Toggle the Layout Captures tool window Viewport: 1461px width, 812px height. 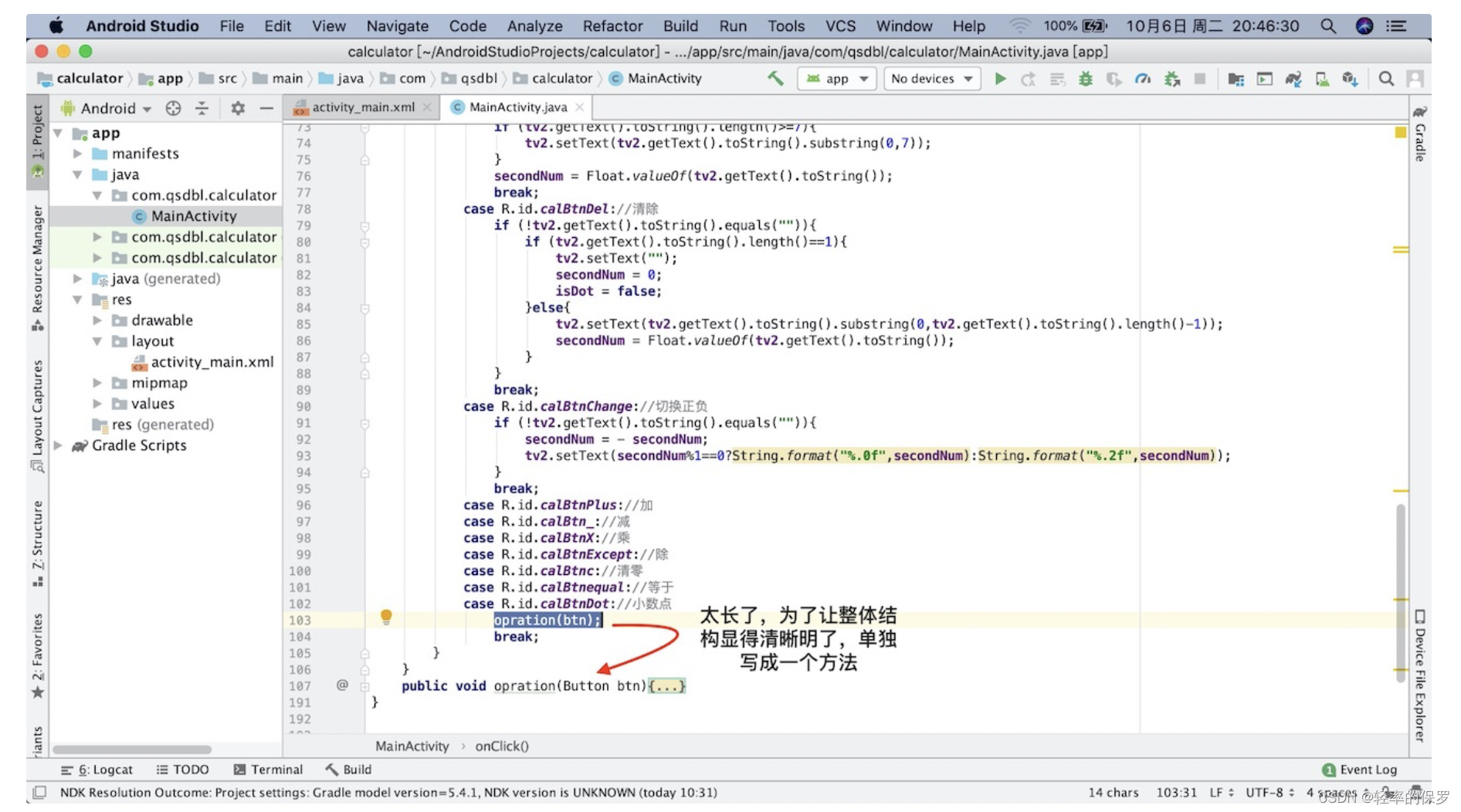(x=37, y=415)
